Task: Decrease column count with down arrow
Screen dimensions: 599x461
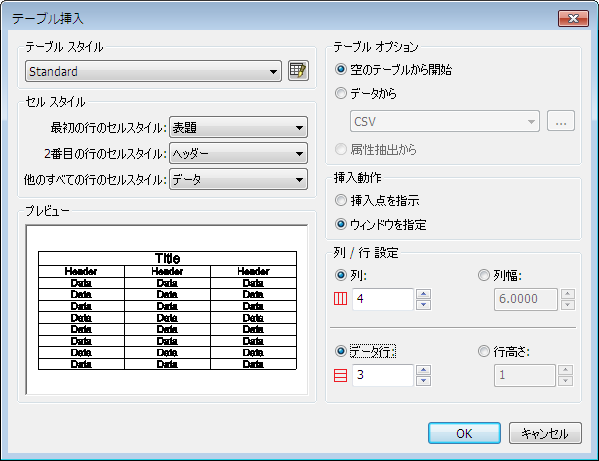Action: 423,305
